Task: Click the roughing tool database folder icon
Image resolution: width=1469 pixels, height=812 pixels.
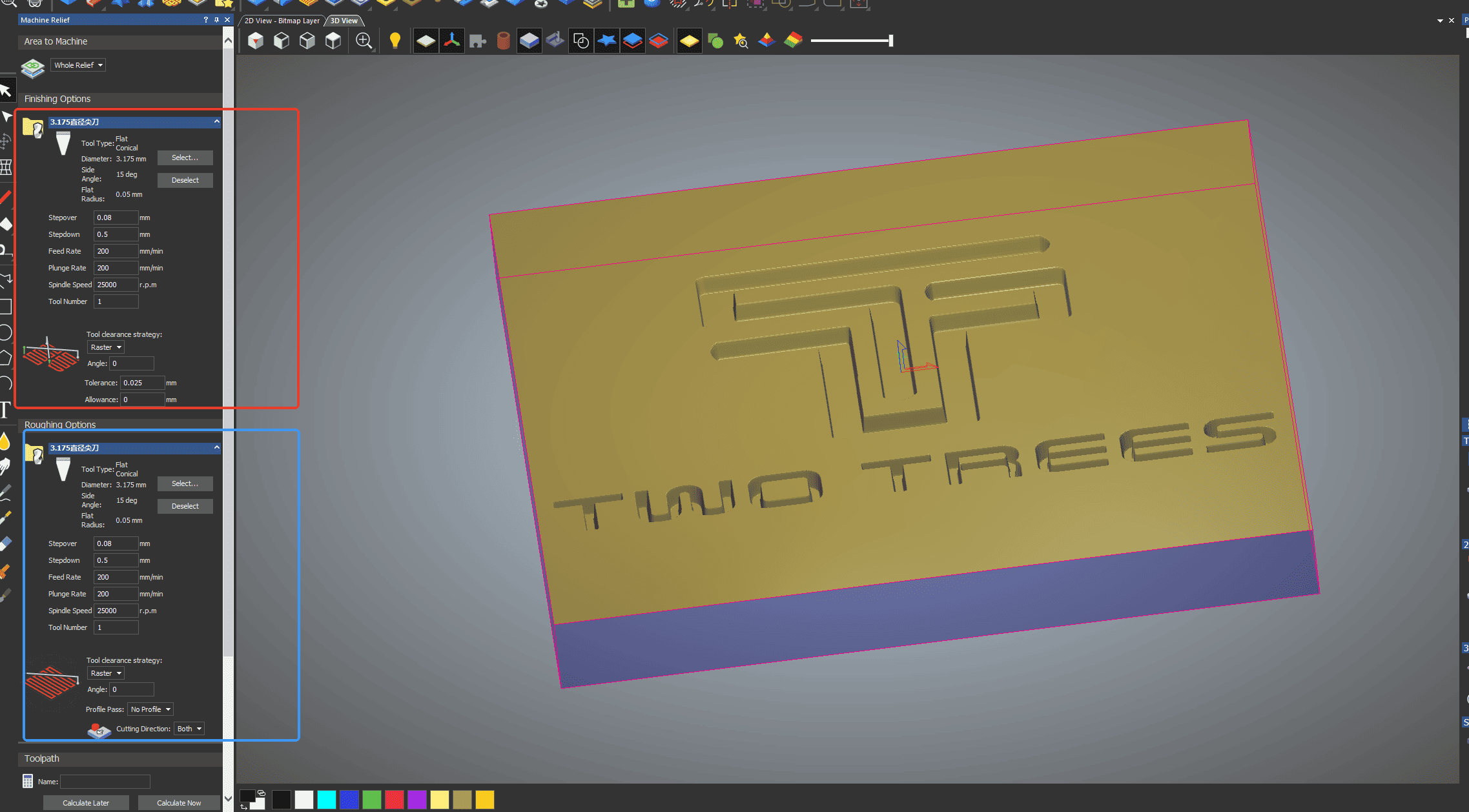Action: pos(34,453)
